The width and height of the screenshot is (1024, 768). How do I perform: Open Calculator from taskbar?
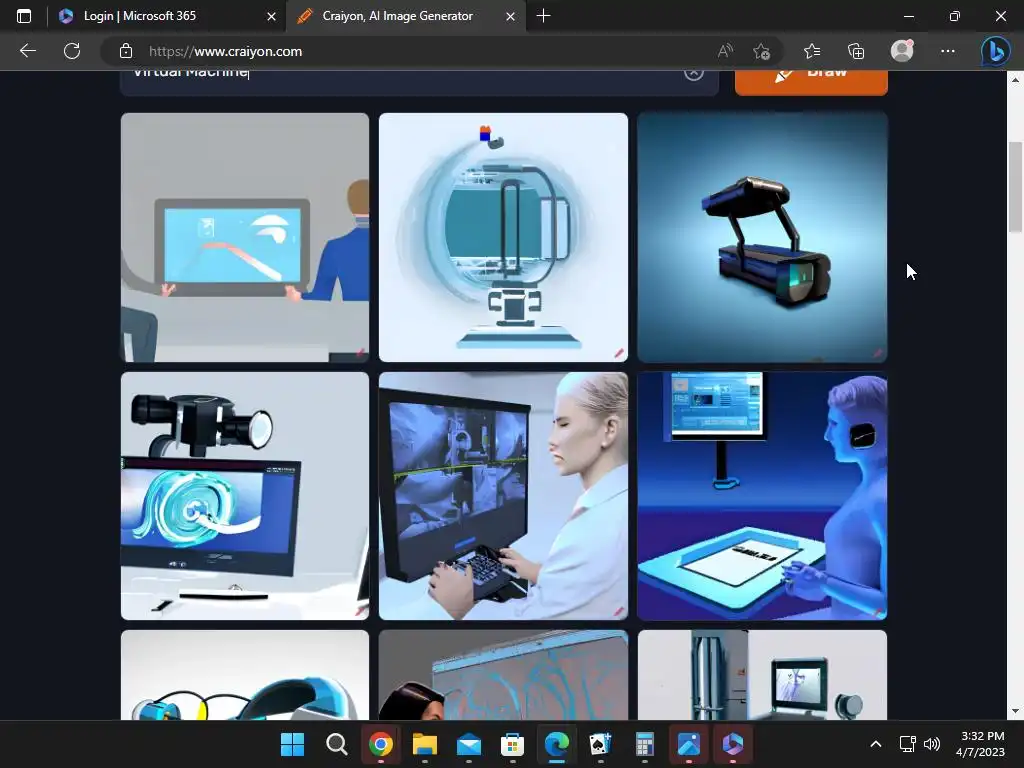645,744
